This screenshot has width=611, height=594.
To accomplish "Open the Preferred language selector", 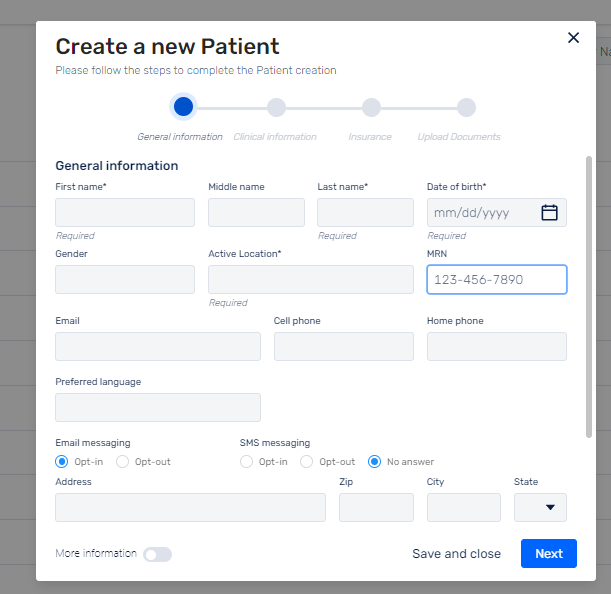I will tap(158, 407).
